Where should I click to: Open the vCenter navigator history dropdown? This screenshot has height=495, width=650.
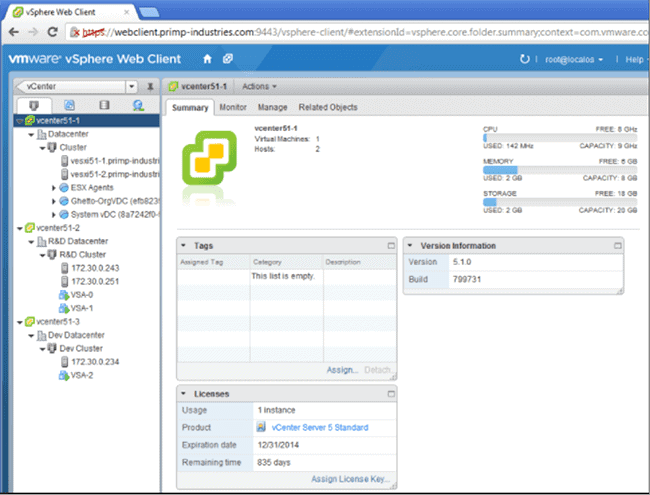[x=131, y=86]
